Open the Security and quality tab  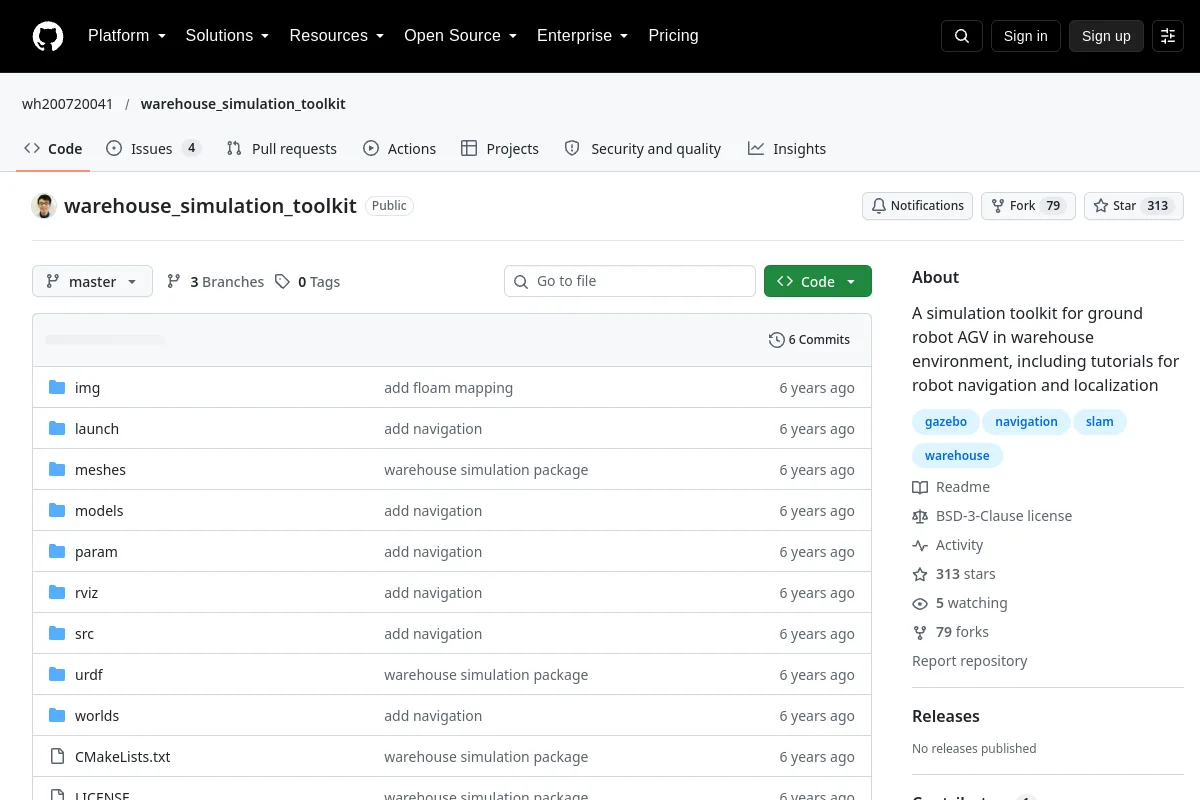click(643, 149)
